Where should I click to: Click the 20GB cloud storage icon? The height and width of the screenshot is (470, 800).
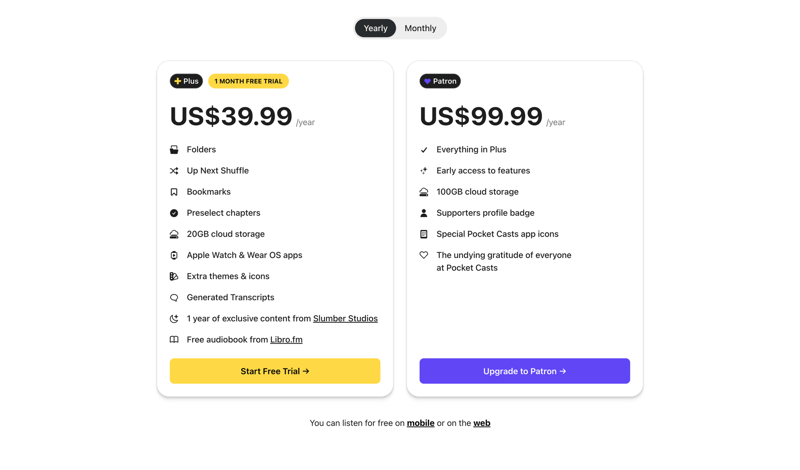[174, 234]
